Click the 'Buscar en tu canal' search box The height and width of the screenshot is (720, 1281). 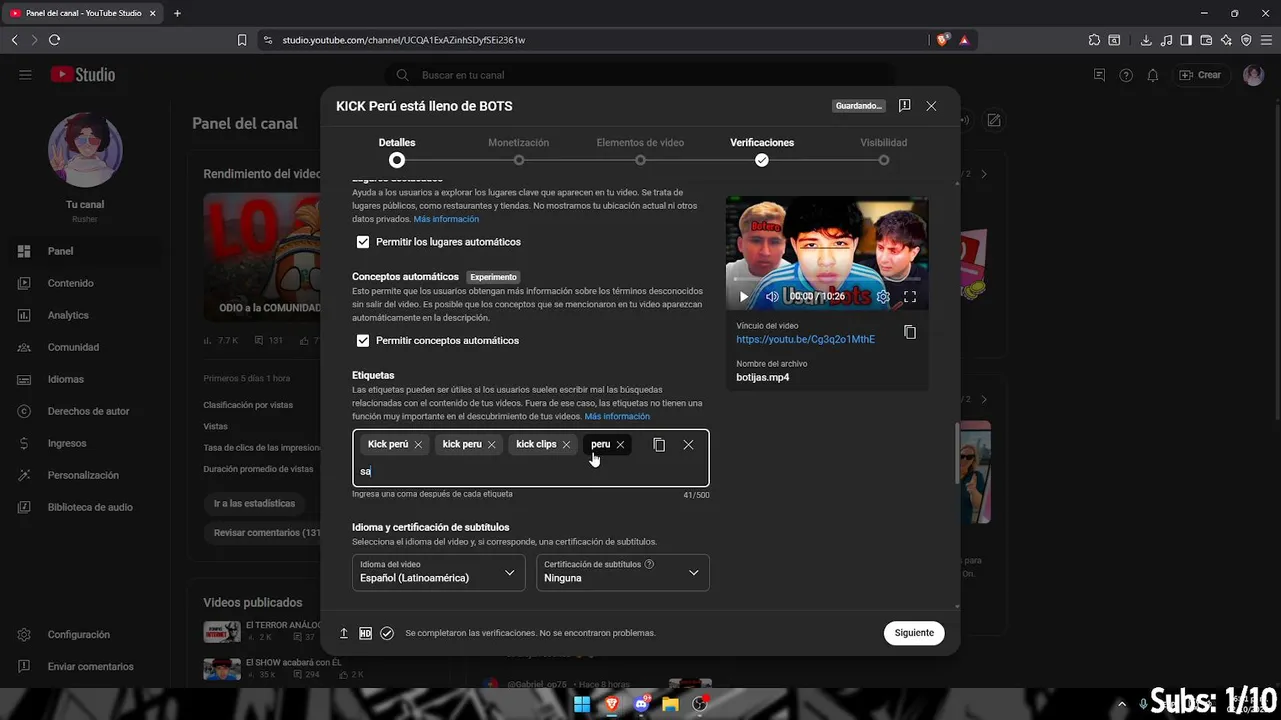pyautogui.click(x=640, y=75)
